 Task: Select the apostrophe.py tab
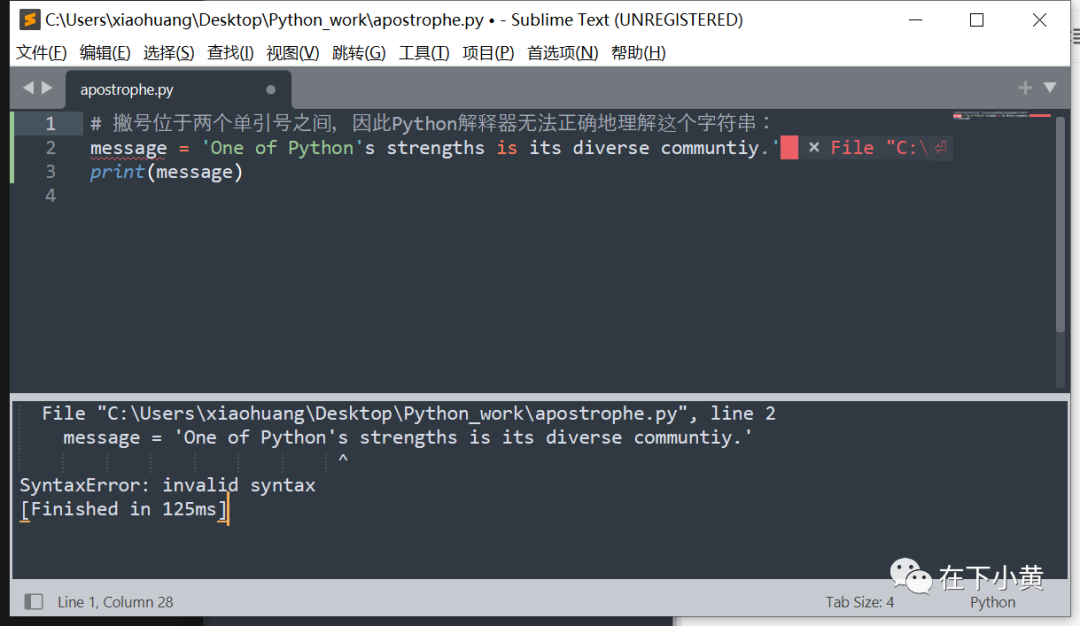point(178,90)
